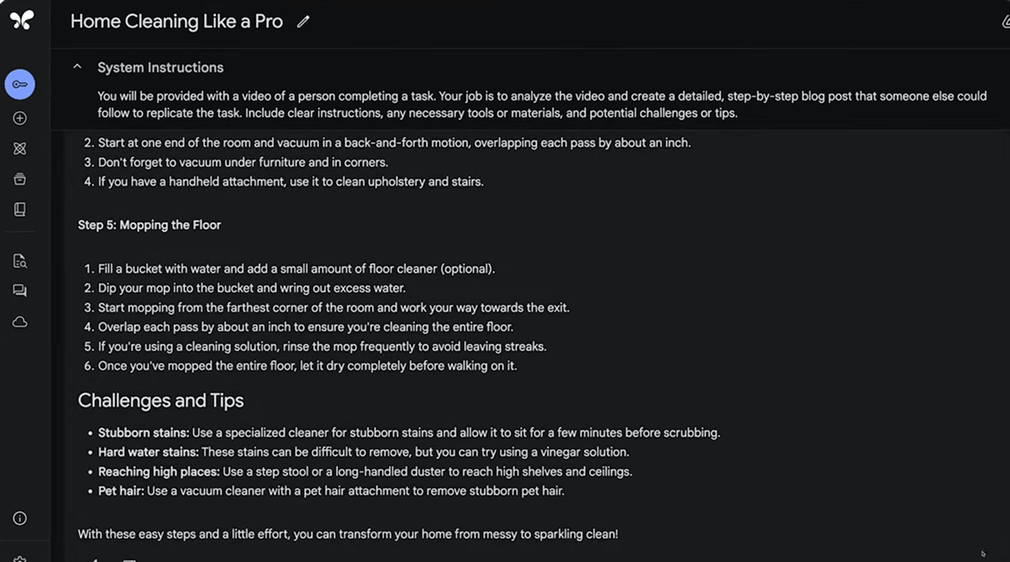The width and height of the screenshot is (1010, 562).
Task: Click the 'Stubborn stains' bullet text
Action: (x=143, y=433)
